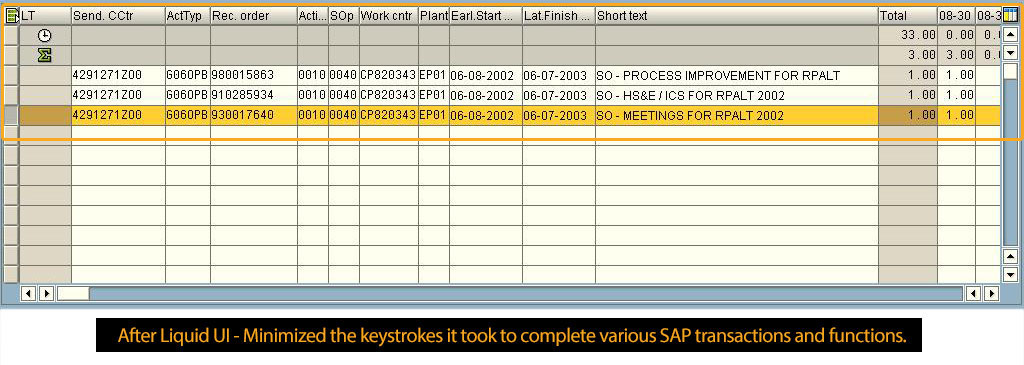Click the vertical scrollbar track
The image size is (1024, 365).
coord(1010,163)
